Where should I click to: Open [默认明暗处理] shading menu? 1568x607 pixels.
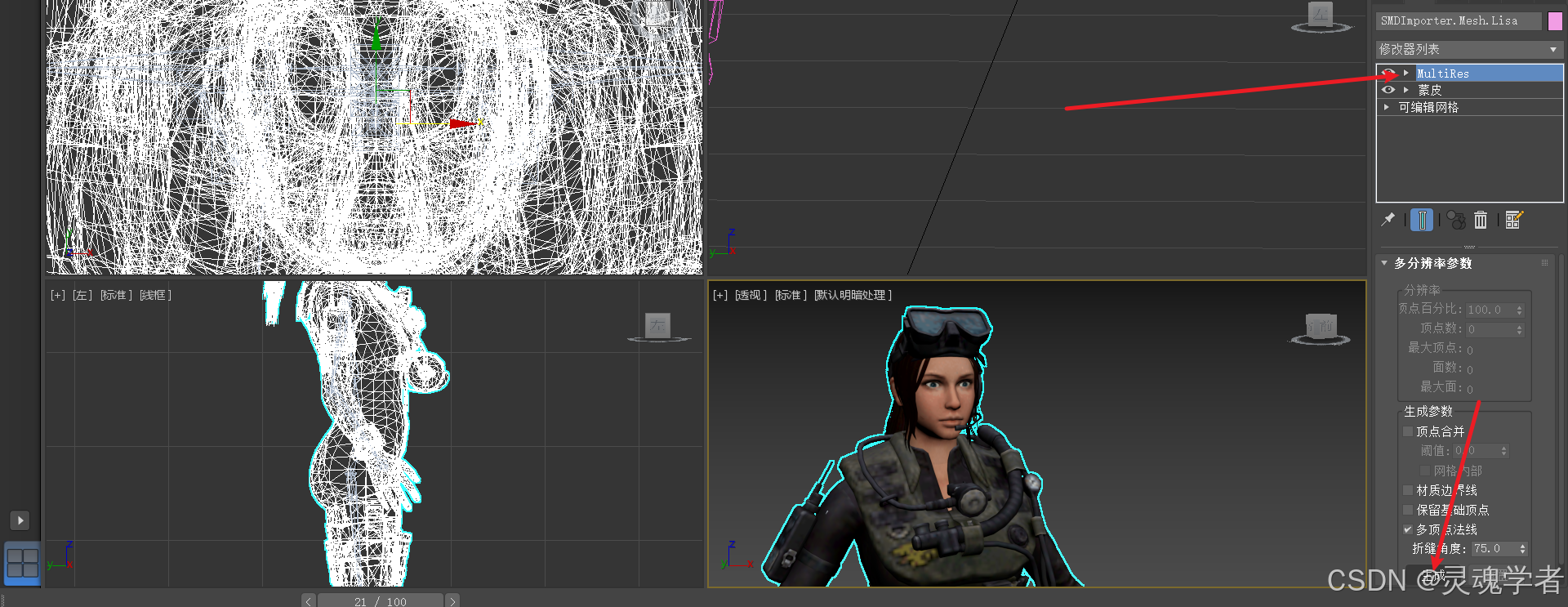tap(853, 295)
